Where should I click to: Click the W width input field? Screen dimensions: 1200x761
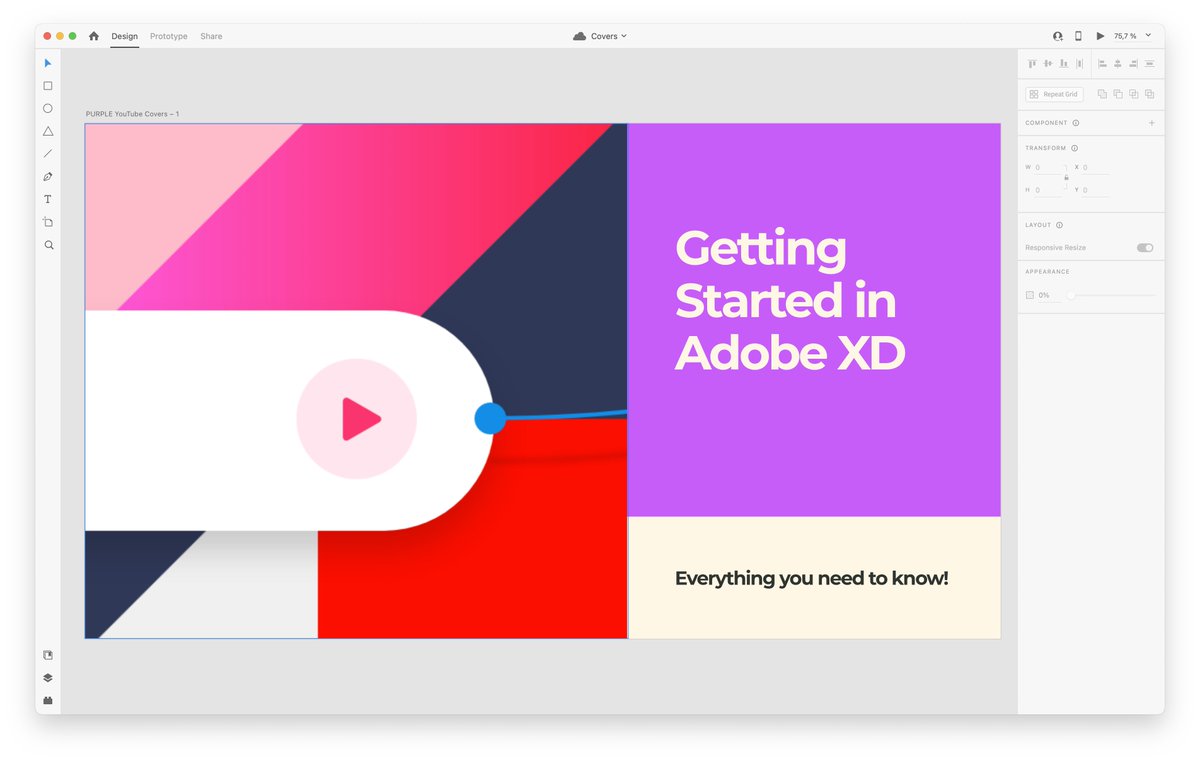pyautogui.click(x=1049, y=168)
